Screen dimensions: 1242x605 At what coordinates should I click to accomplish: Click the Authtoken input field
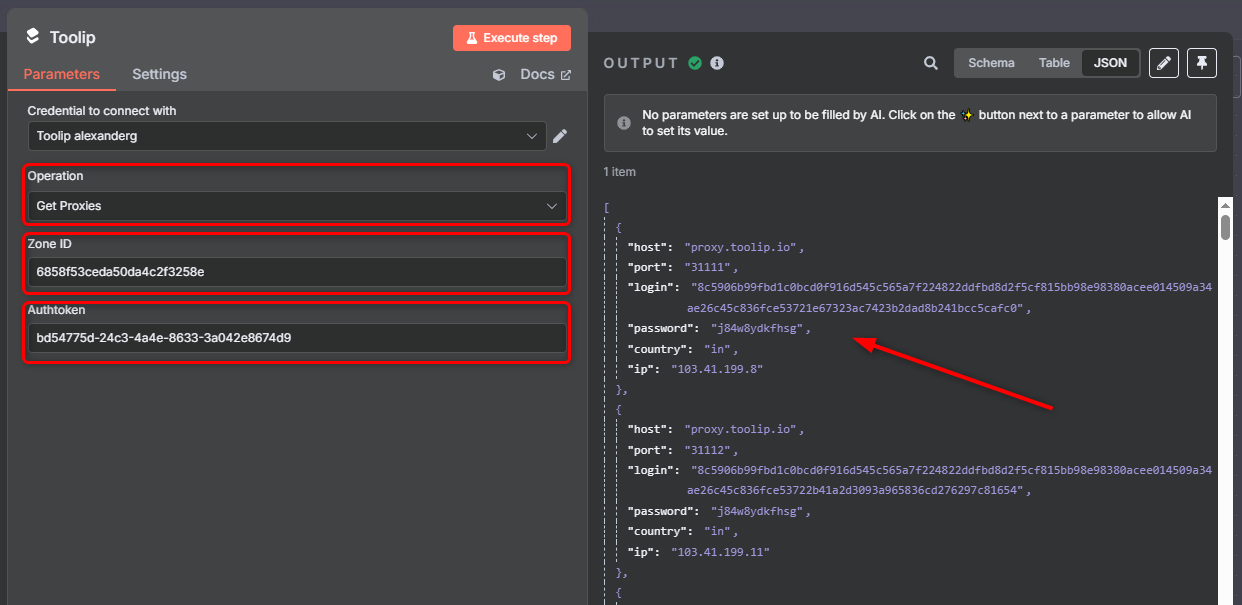[x=297, y=338]
